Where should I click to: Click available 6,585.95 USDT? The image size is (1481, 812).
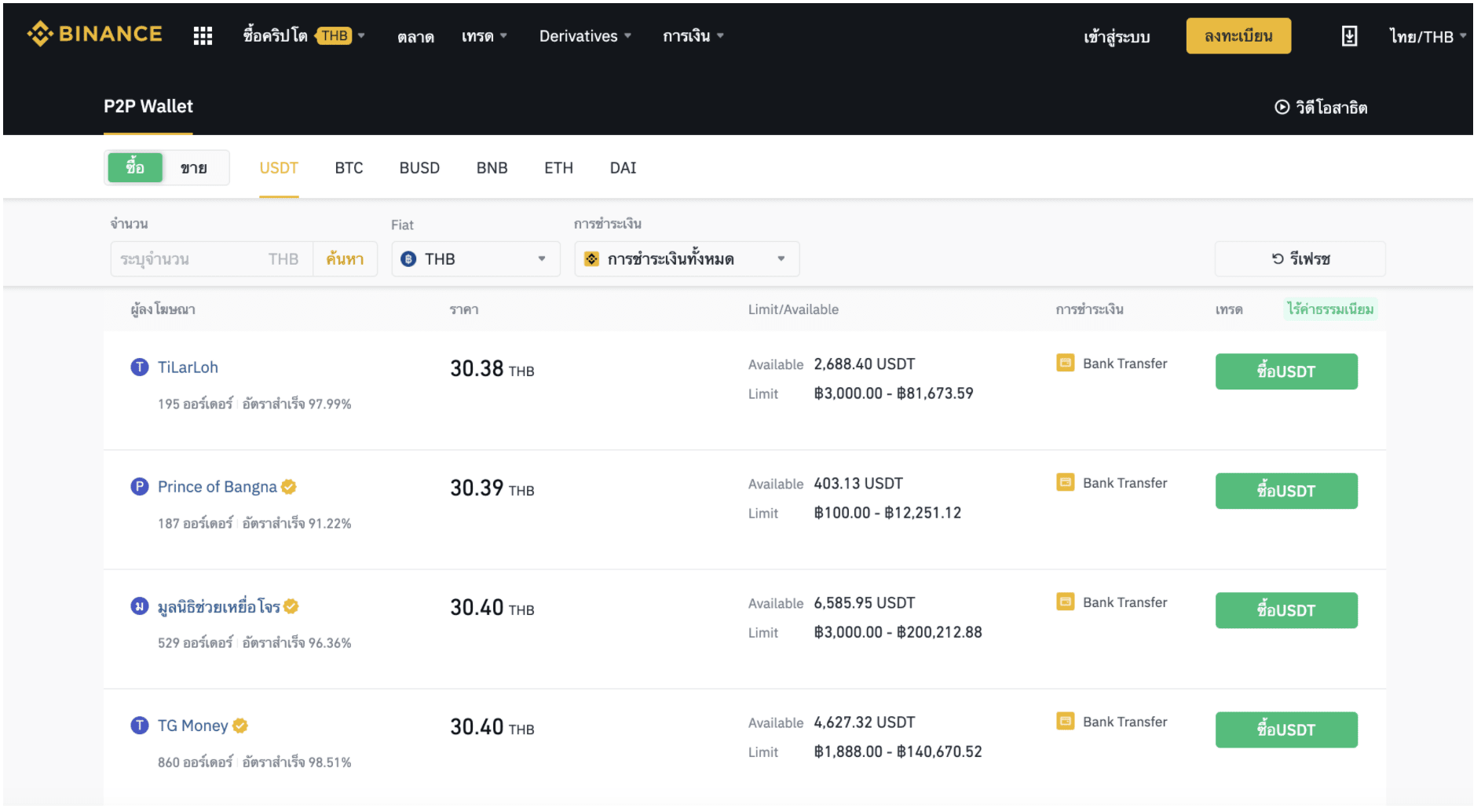(x=864, y=603)
